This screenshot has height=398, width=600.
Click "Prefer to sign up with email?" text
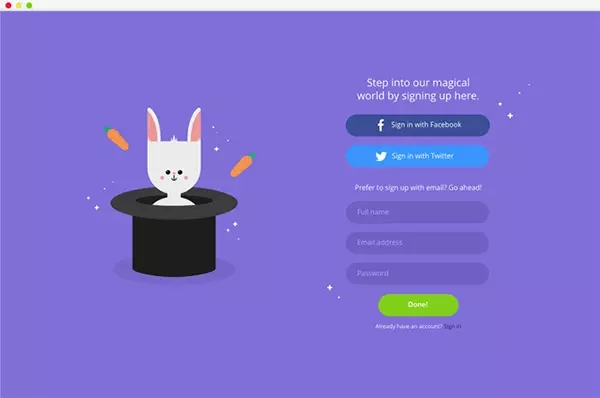(x=400, y=188)
